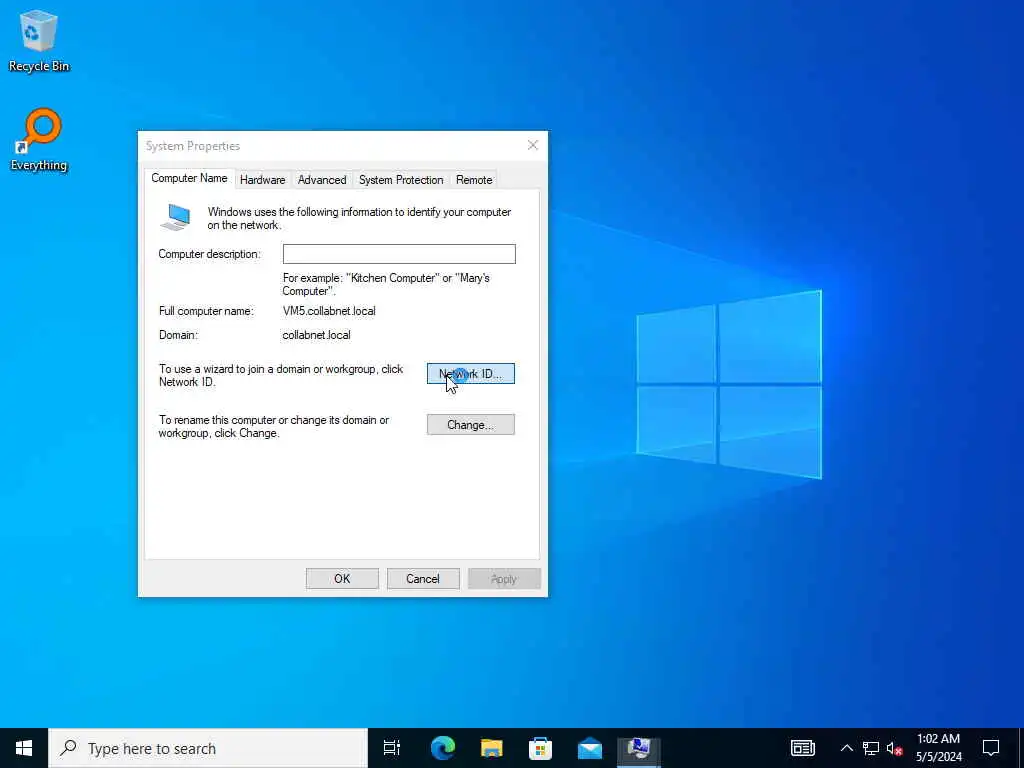This screenshot has width=1024, height=768.
Task: Open the Mail app from the taskbar
Action: [590, 748]
